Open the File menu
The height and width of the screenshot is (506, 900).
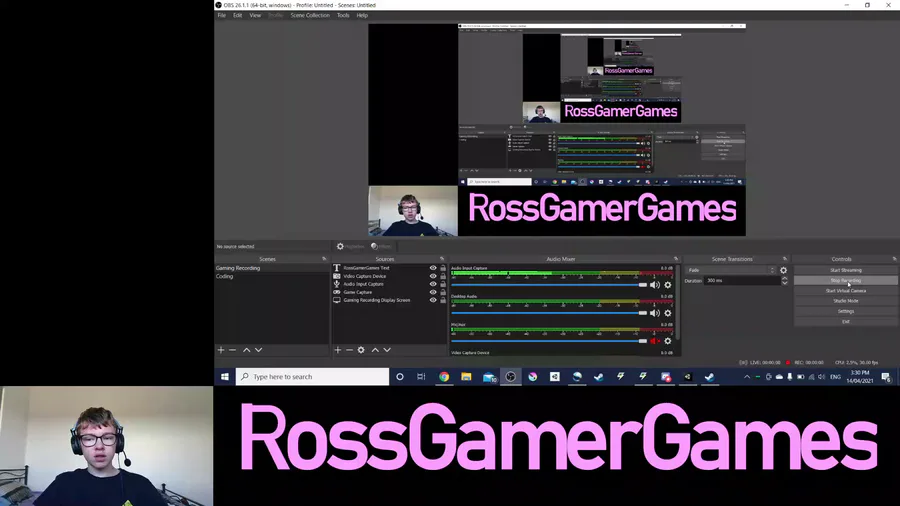pyautogui.click(x=222, y=15)
